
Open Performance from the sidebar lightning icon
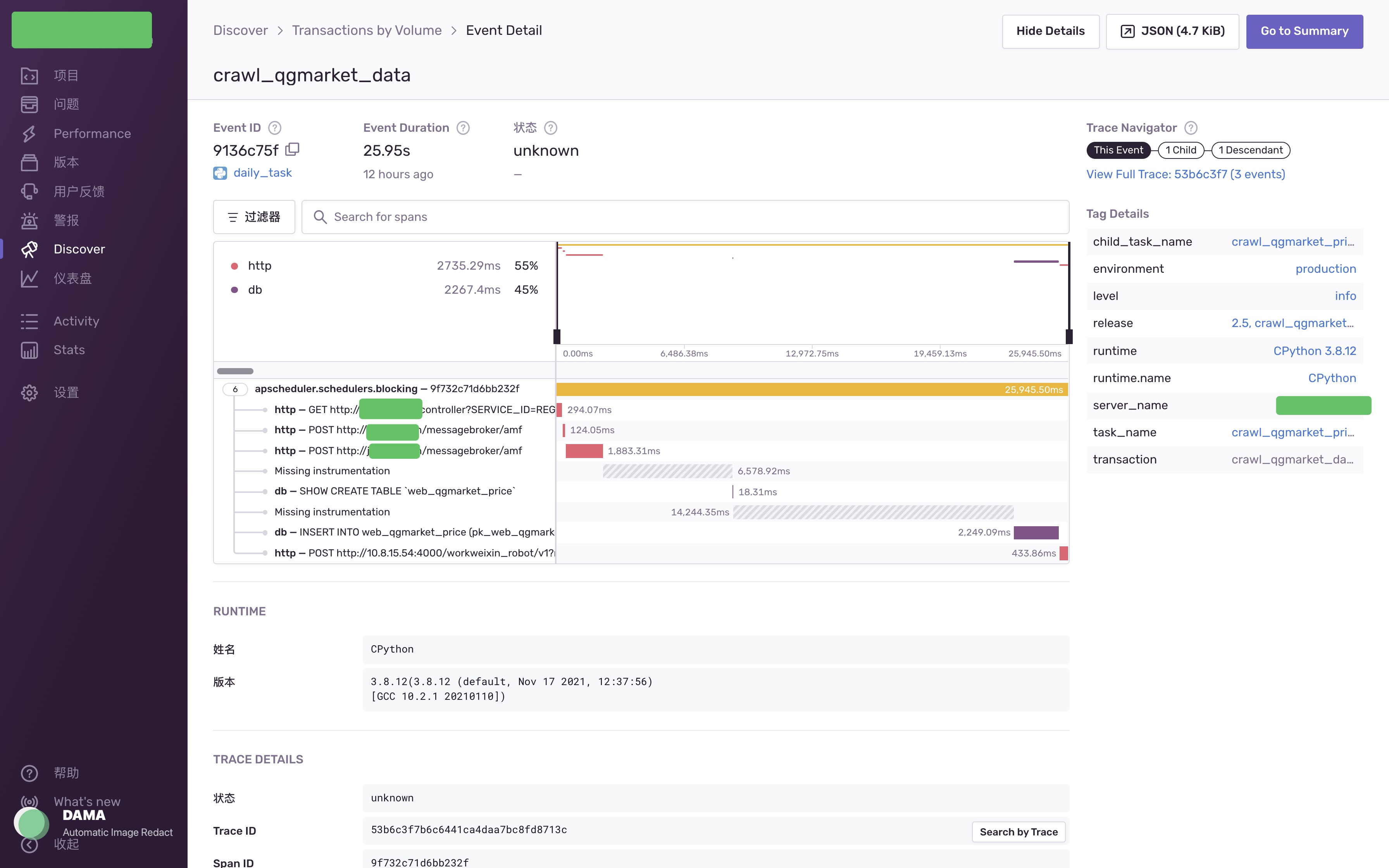29,133
